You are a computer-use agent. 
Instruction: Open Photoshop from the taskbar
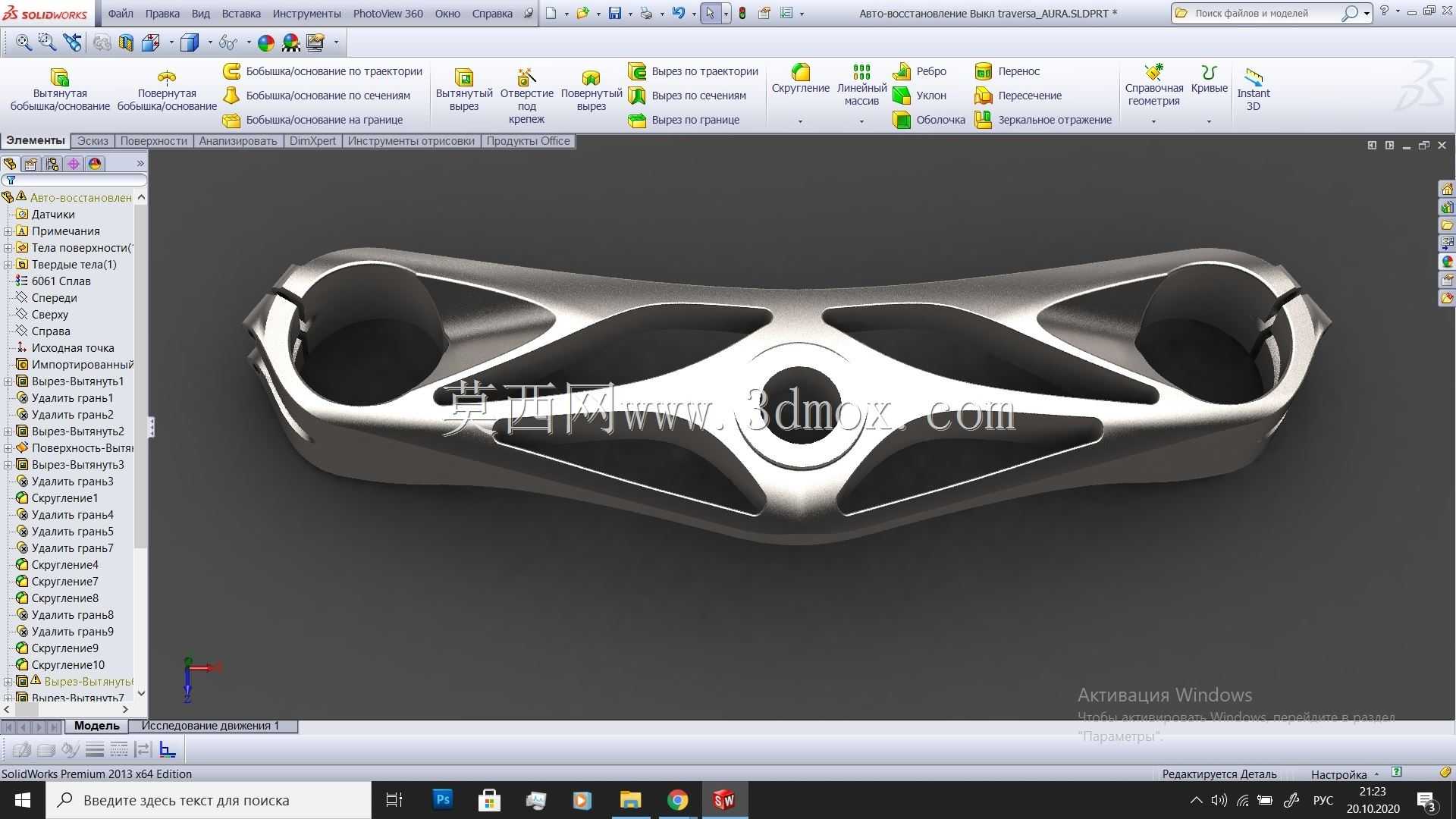click(x=443, y=800)
